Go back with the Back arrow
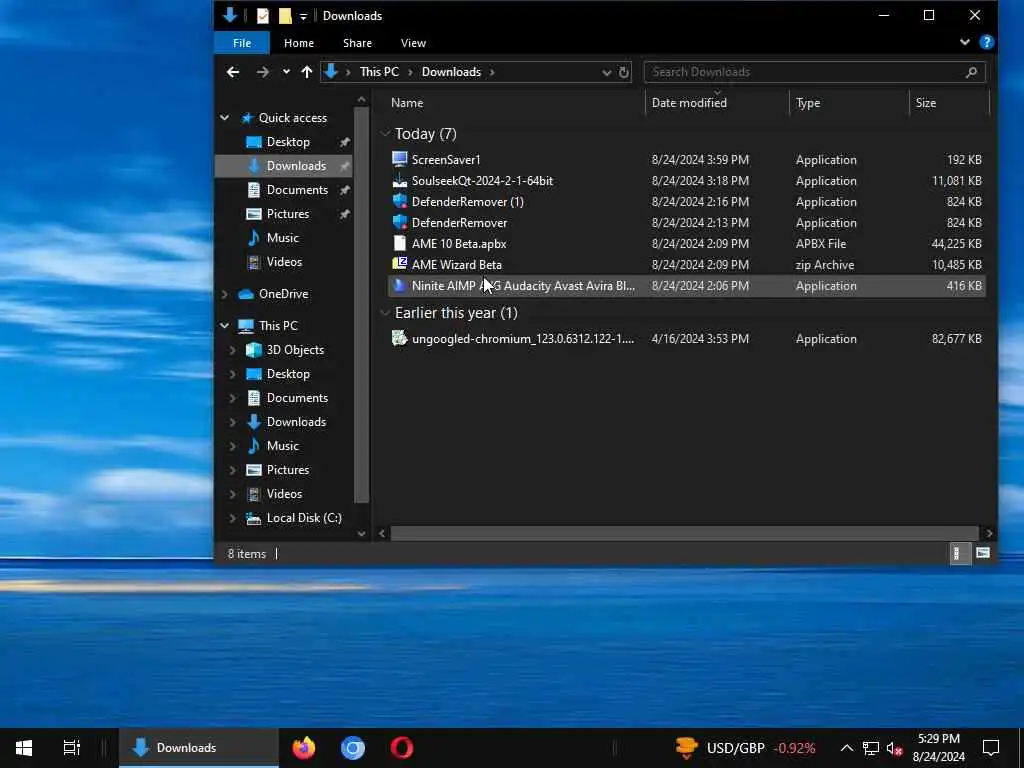1024x768 pixels. point(232,72)
